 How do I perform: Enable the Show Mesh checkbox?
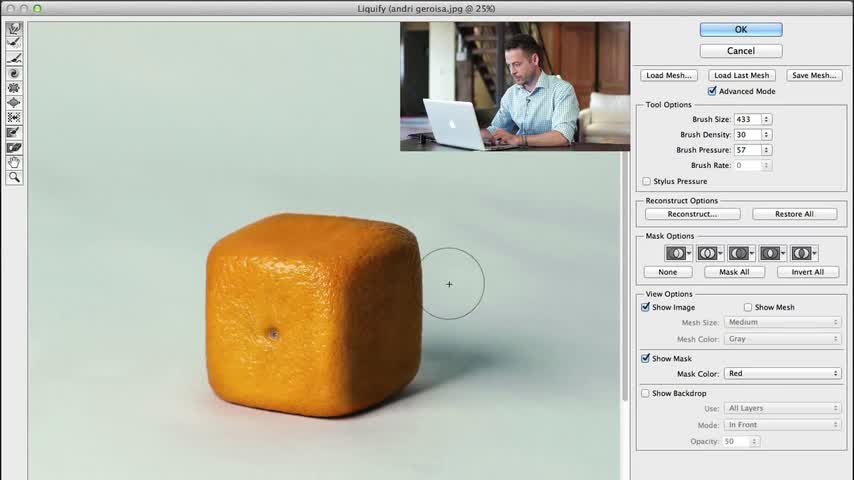[x=748, y=307]
